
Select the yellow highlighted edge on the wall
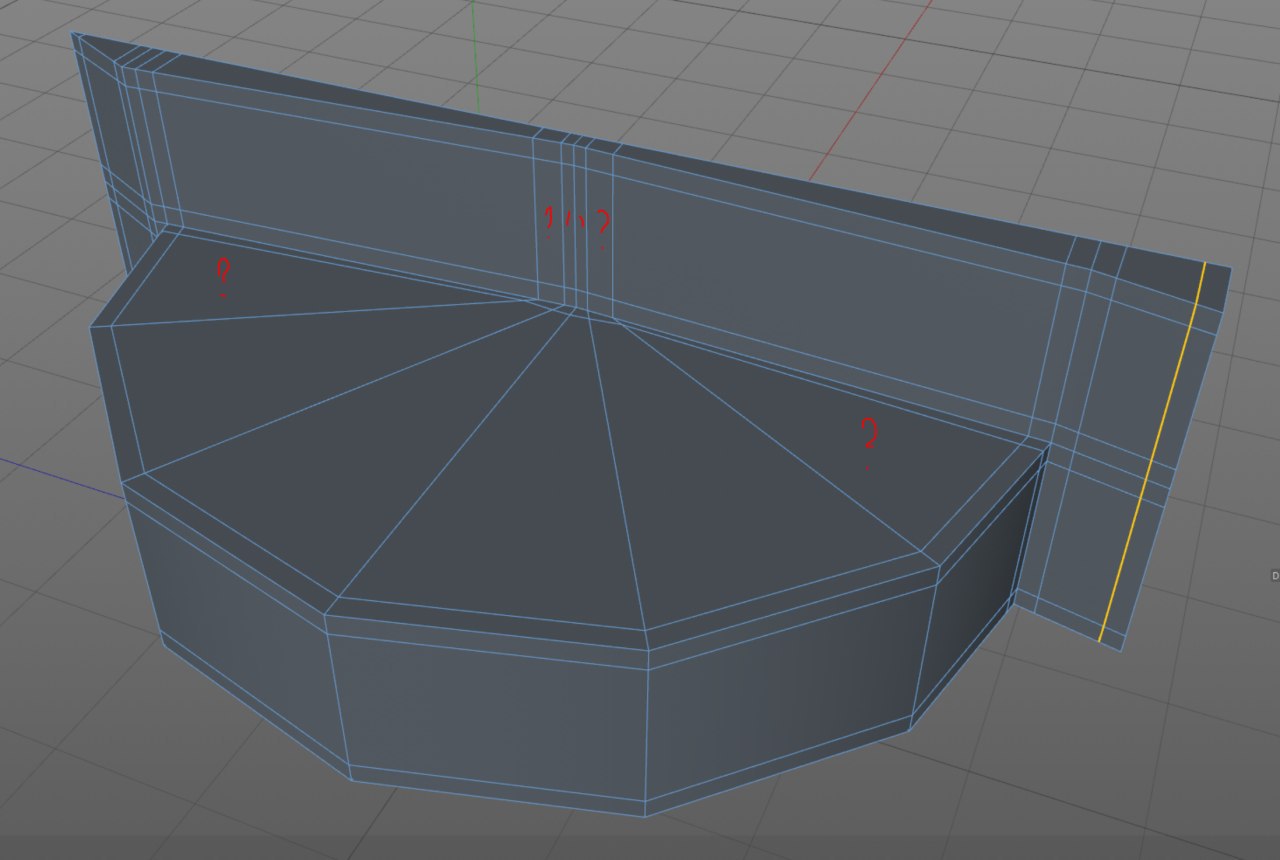pos(1152,452)
